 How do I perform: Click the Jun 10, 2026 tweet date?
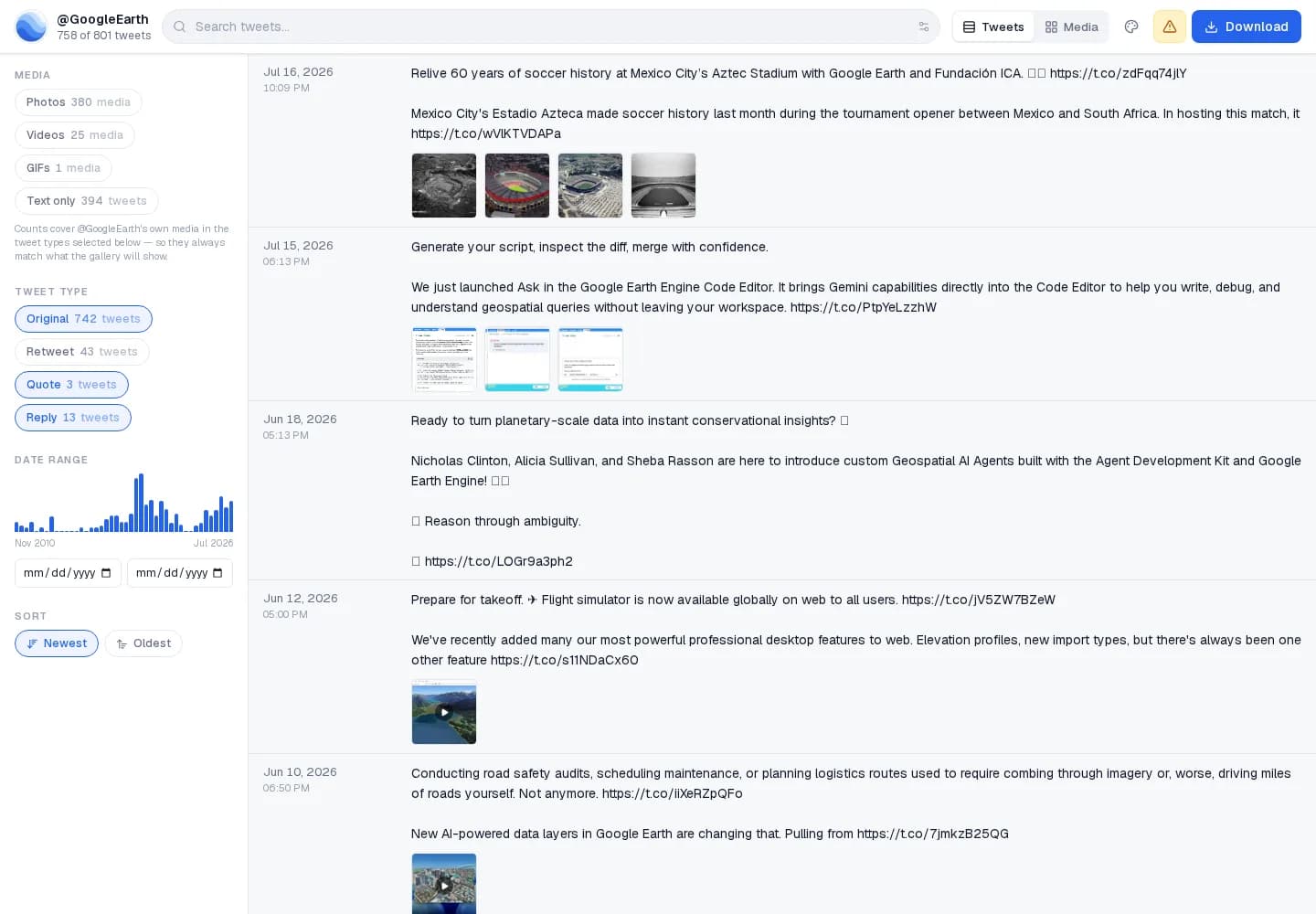300,772
